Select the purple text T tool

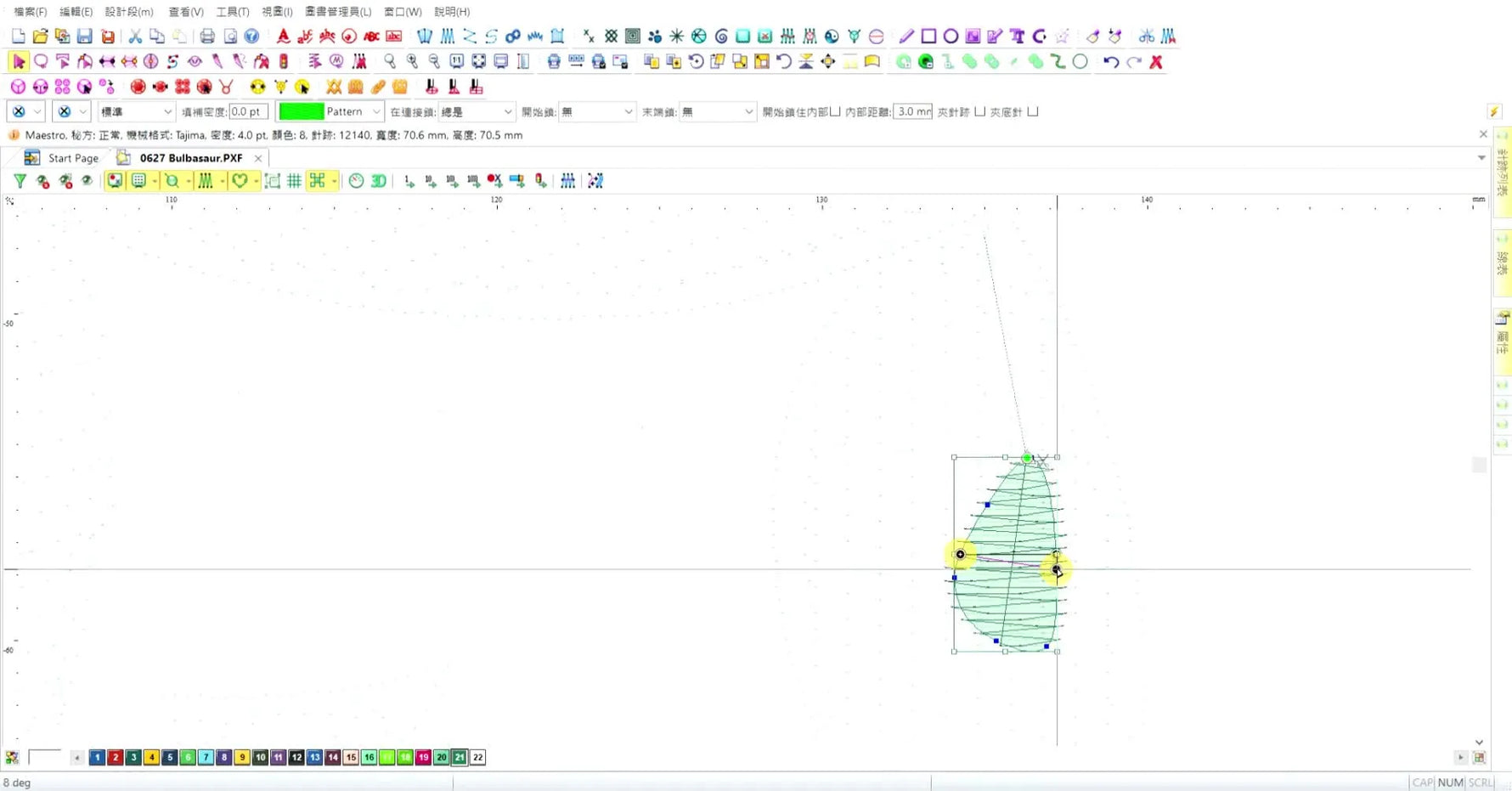click(x=1017, y=36)
